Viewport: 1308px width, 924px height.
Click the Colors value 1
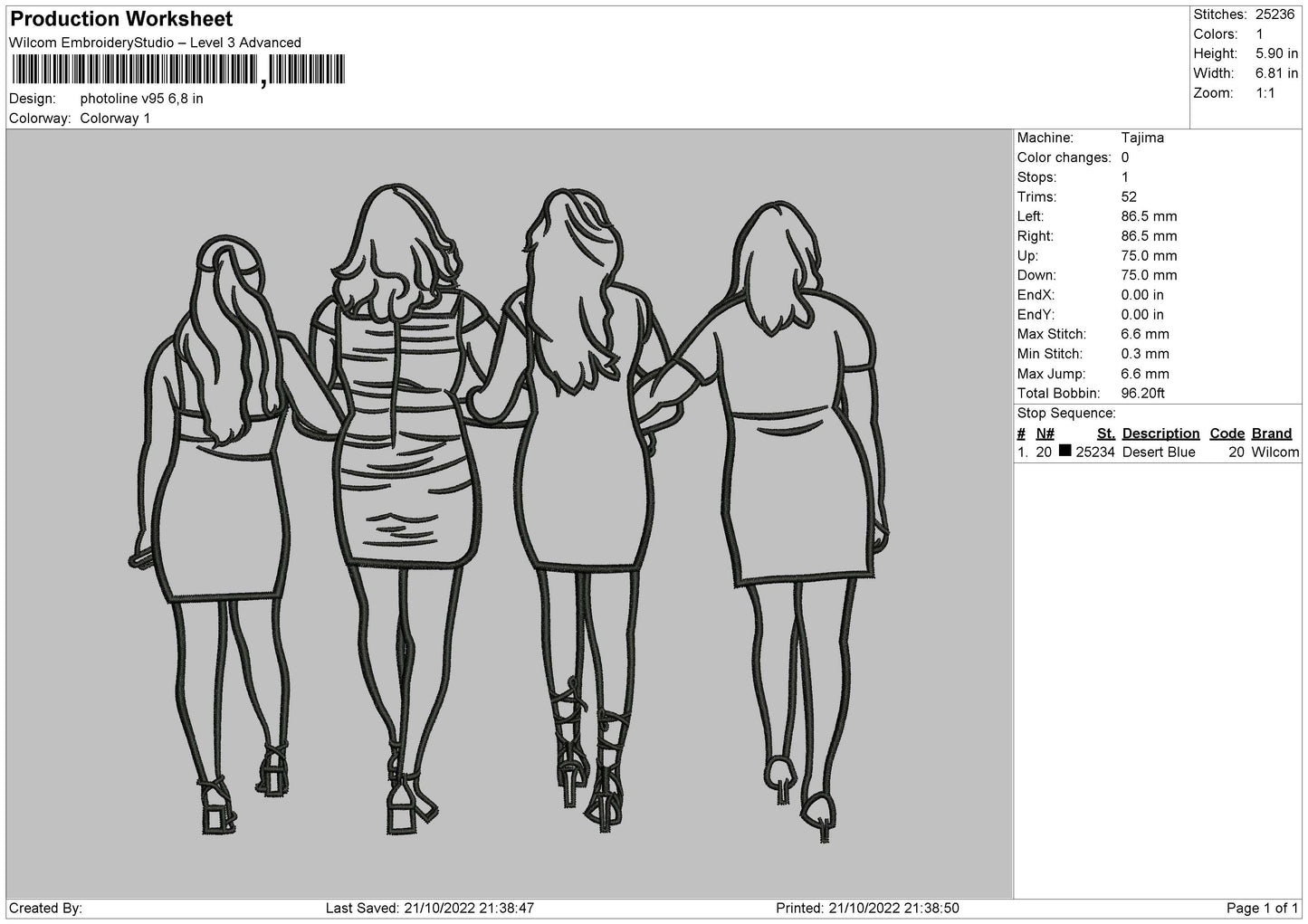(1259, 34)
